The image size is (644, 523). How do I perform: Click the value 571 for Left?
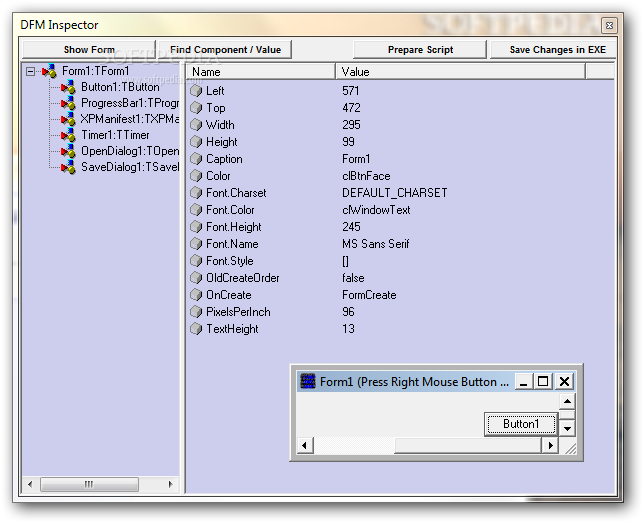pos(351,91)
